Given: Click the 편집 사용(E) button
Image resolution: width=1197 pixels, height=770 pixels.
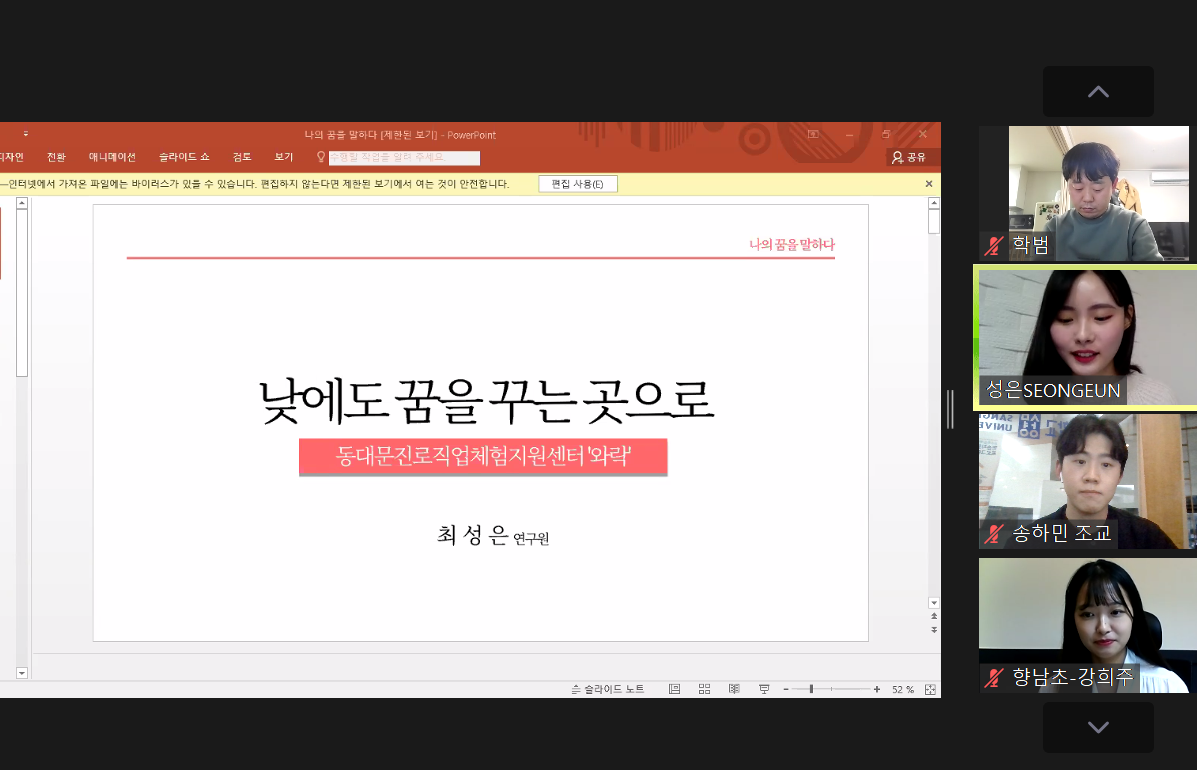Looking at the screenshot, I should [578, 184].
